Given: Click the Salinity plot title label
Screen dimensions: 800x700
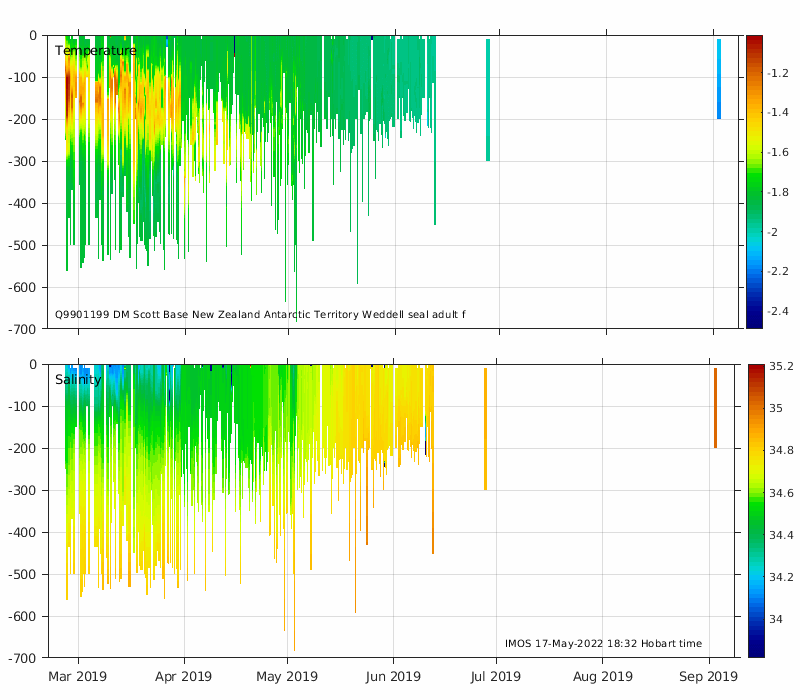Looking at the screenshot, I should [x=78, y=380].
